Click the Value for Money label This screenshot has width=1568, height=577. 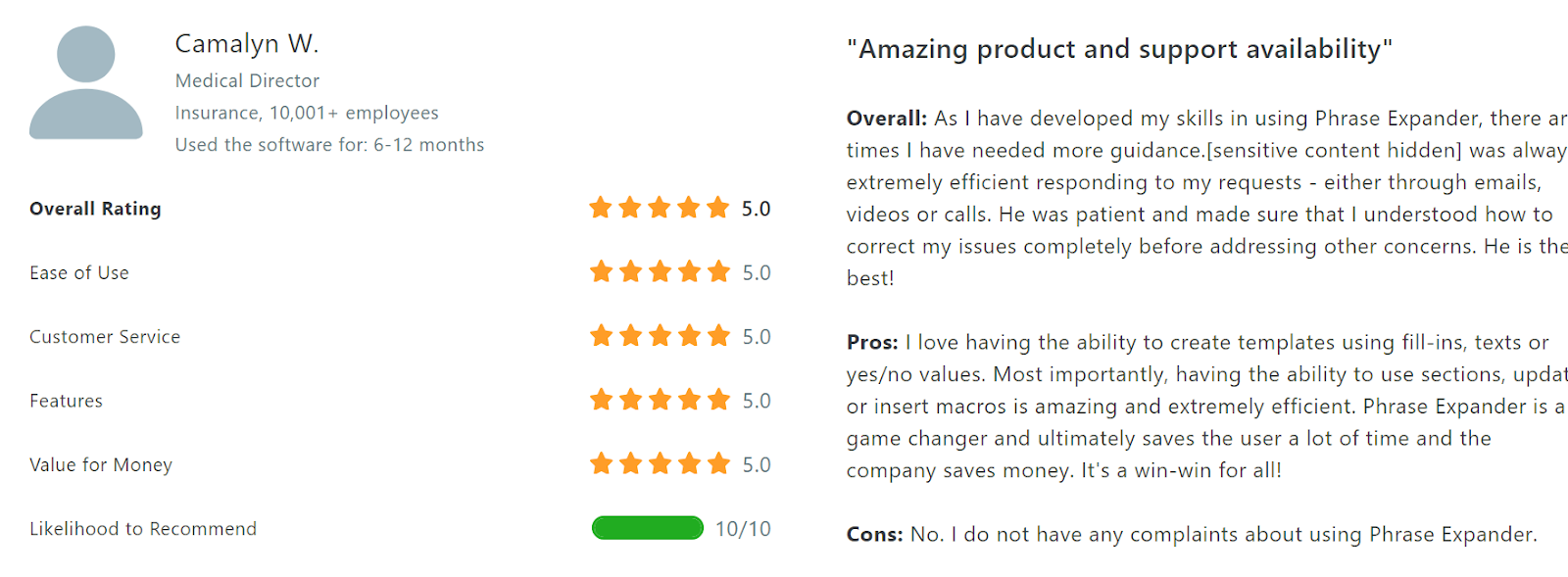(101, 465)
